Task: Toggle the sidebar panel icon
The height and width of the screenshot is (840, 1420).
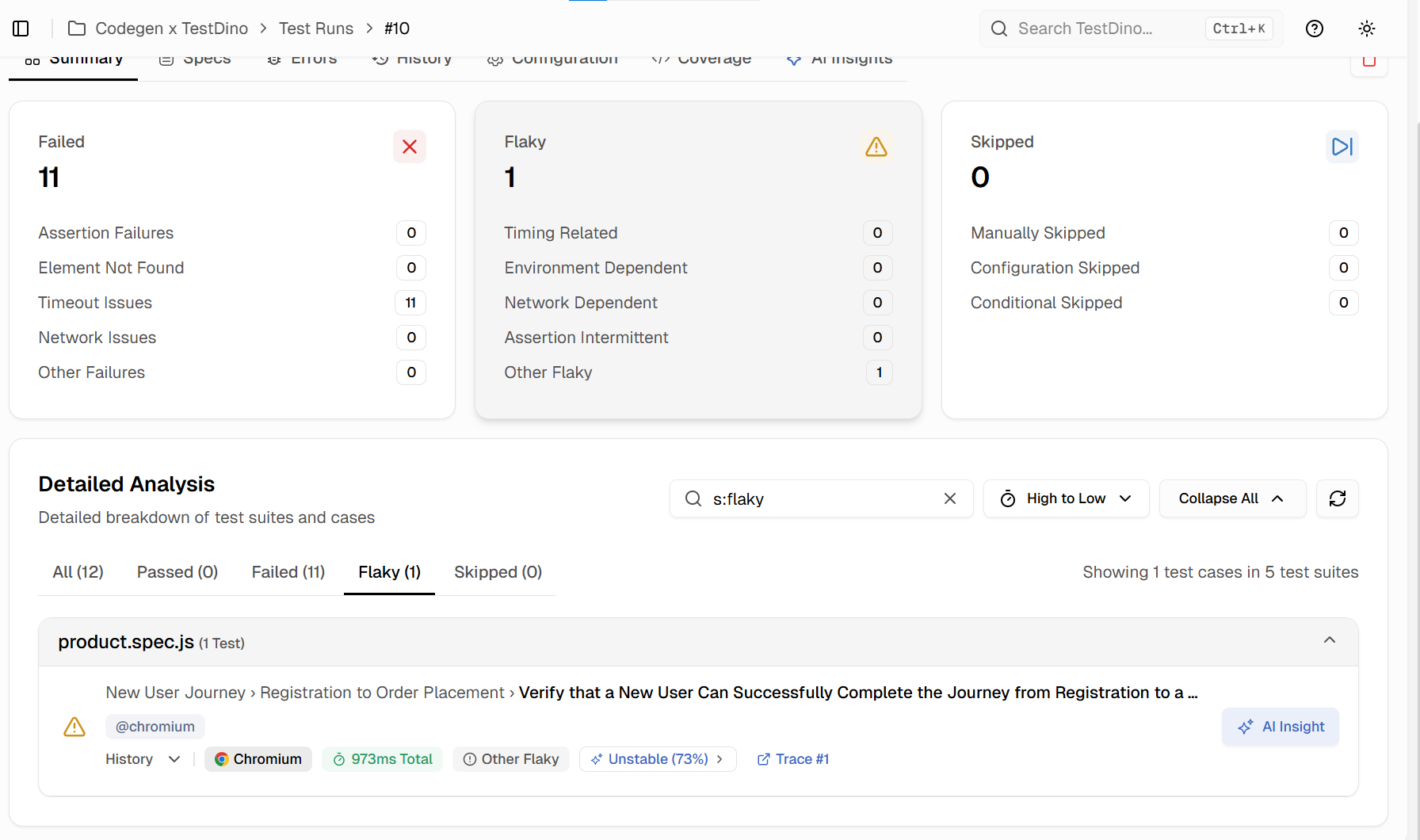Action: coord(21,29)
